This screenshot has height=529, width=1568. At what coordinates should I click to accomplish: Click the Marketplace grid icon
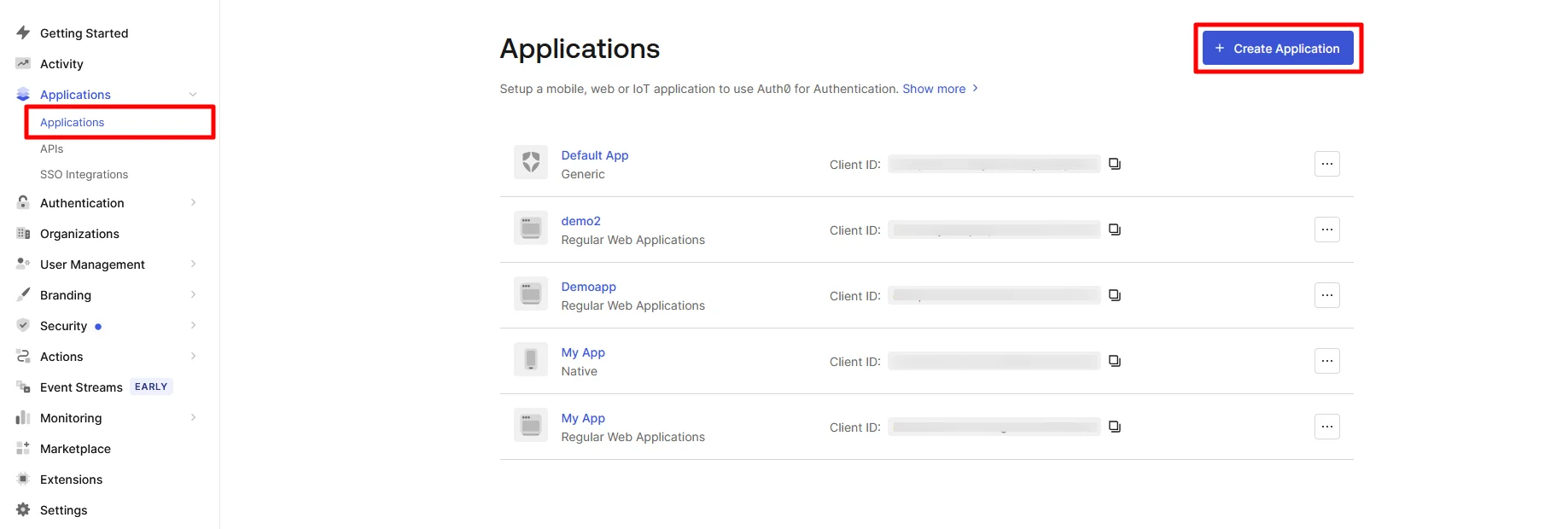point(23,448)
